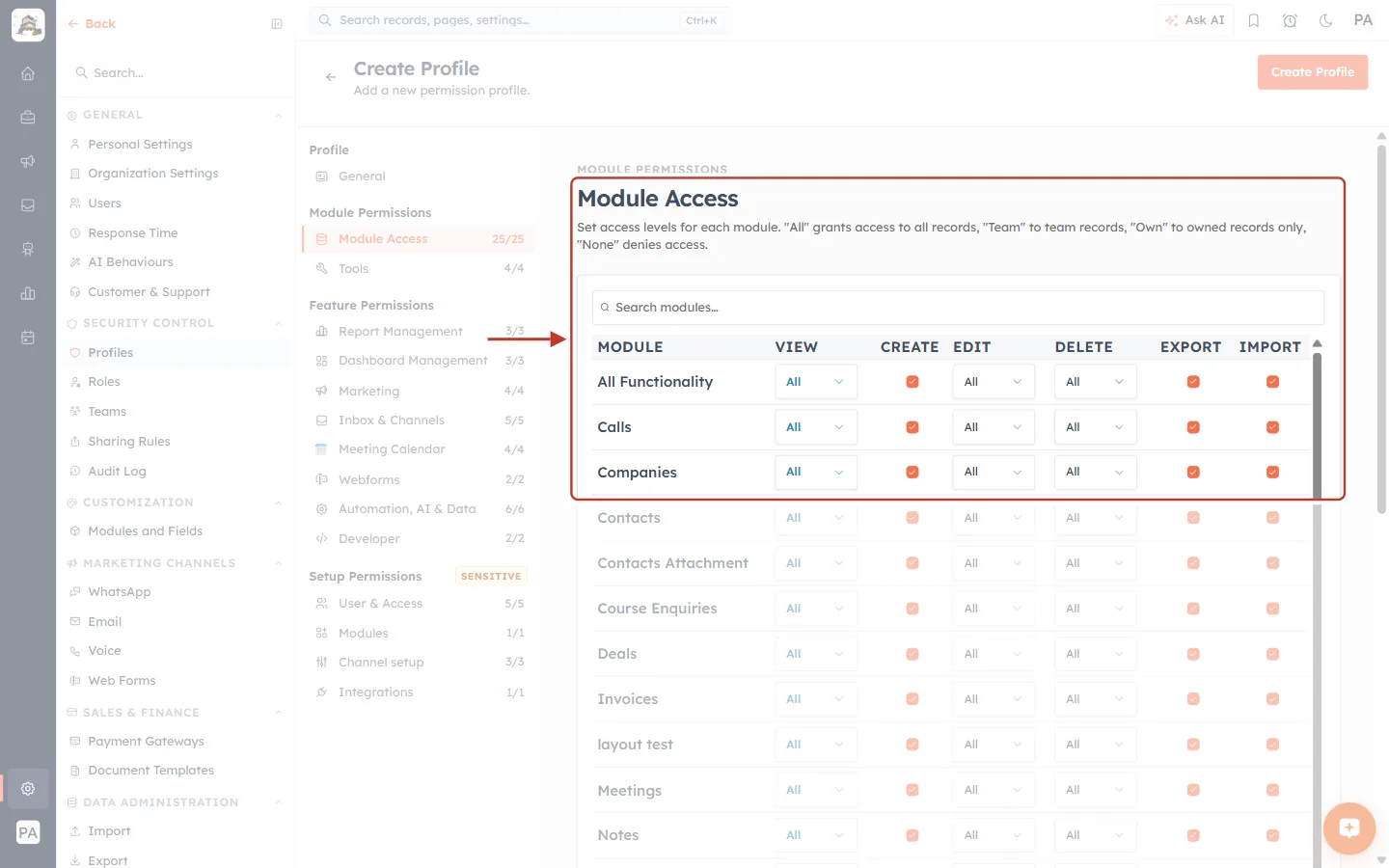Open the calendar icon in left rail
The height and width of the screenshot is (868, 1389).
point(28,338)
